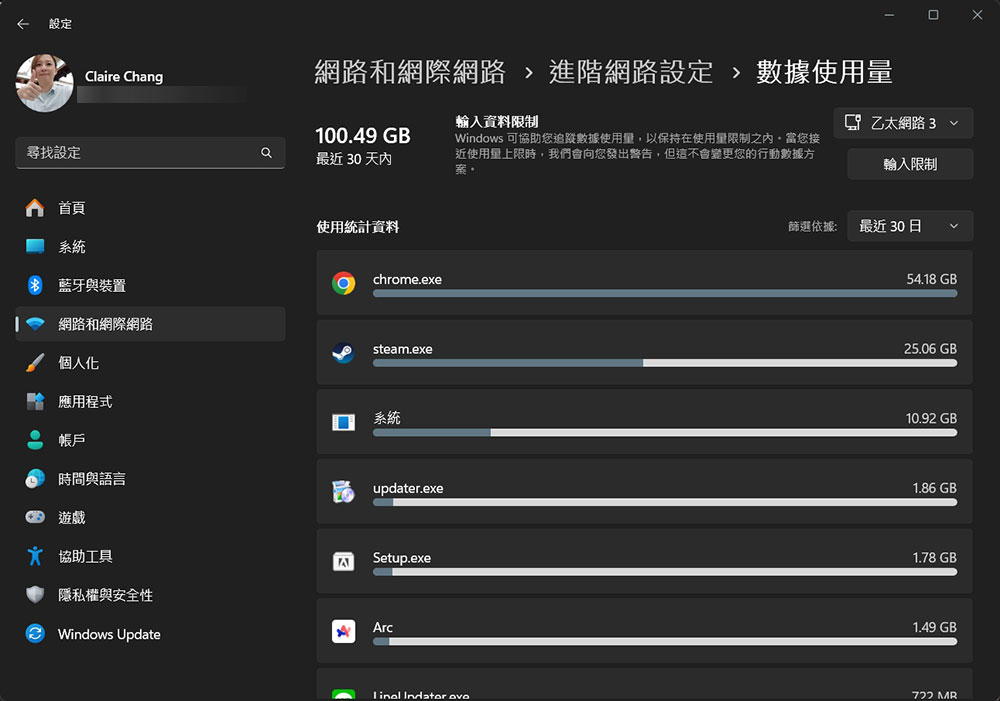Open 隱私權與安全性 shield icon
Image resolution: width=1000 pixels, height=701 pixels.
[35, 595]
